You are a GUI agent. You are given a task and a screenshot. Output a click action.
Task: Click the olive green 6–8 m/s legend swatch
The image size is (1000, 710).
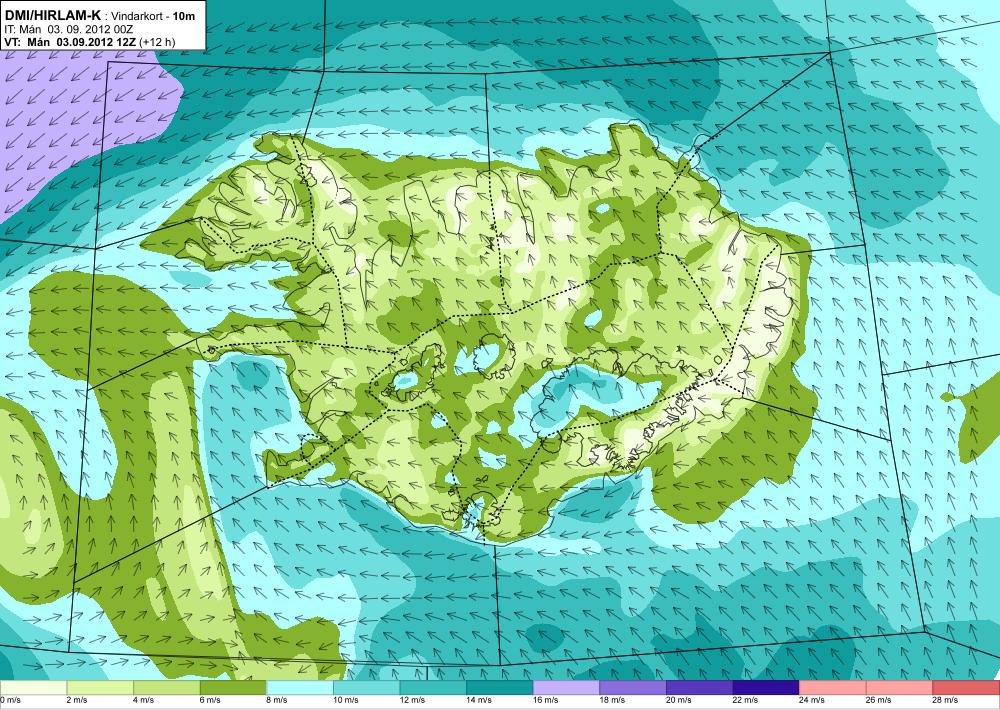[233, 688]
